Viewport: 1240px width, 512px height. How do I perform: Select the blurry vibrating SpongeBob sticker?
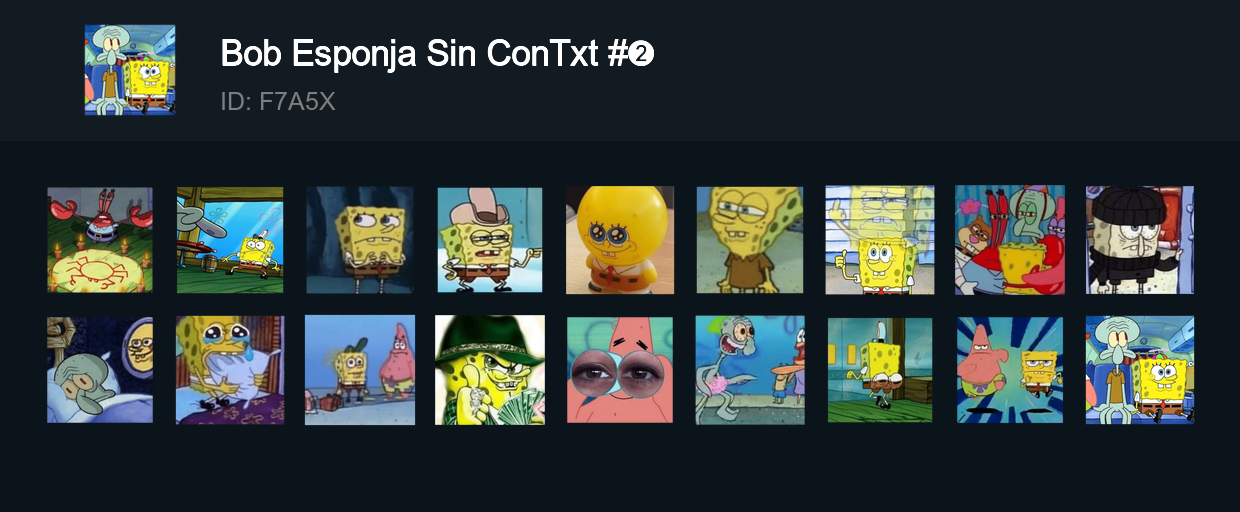pos(880,240)
